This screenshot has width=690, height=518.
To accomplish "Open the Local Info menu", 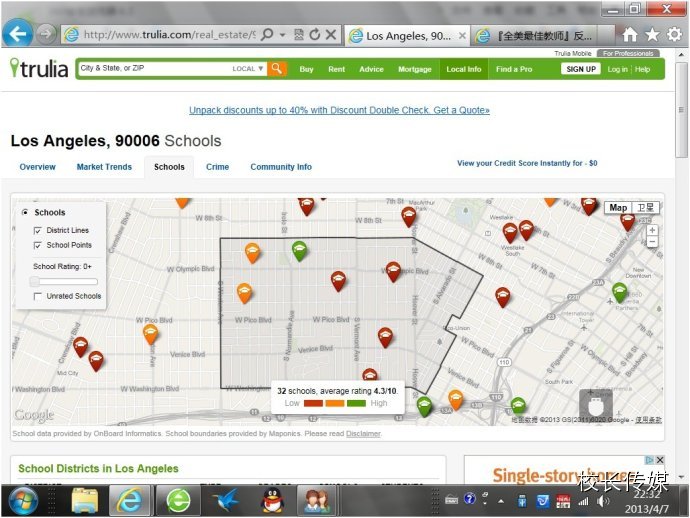I will tap(464, 69).
